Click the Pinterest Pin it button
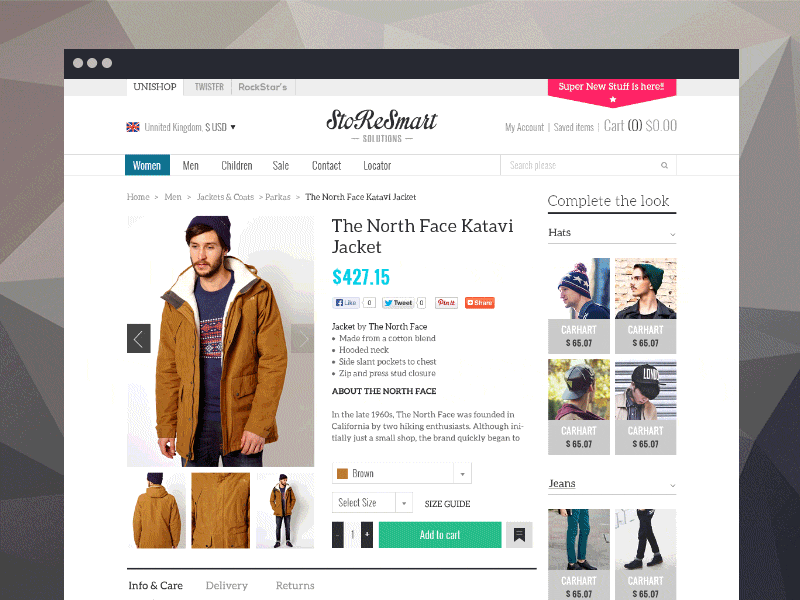 [x=446, y=303]
